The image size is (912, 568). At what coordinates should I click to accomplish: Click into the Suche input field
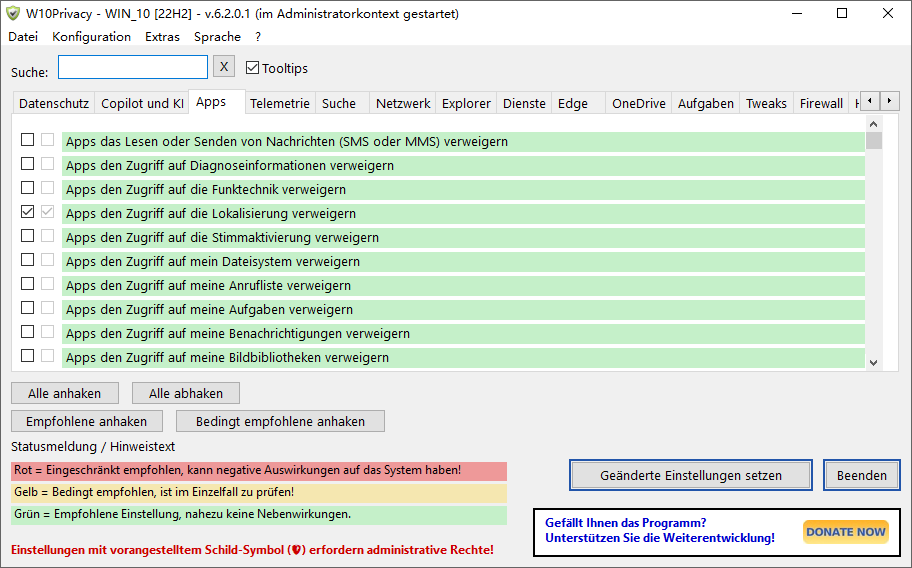click(133, 67)
